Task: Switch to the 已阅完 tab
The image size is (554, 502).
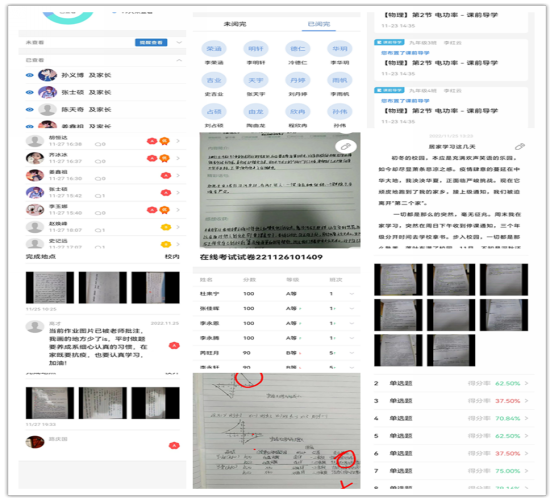Action: coord(319,24)
